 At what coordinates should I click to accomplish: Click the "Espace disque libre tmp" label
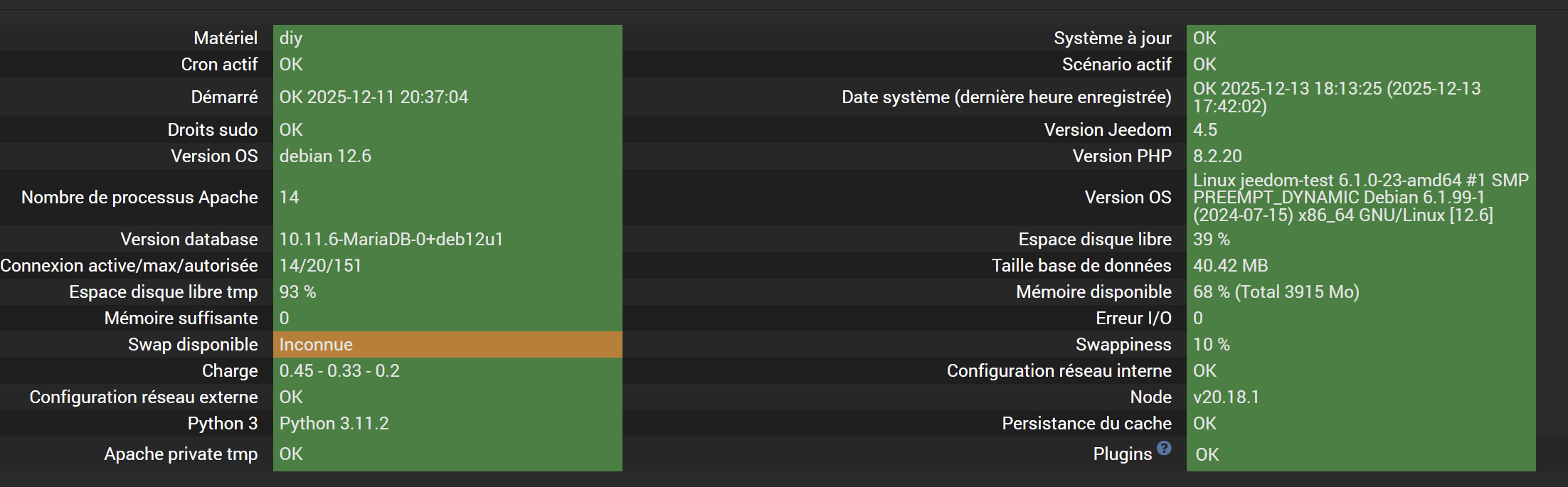pos(163,292)
